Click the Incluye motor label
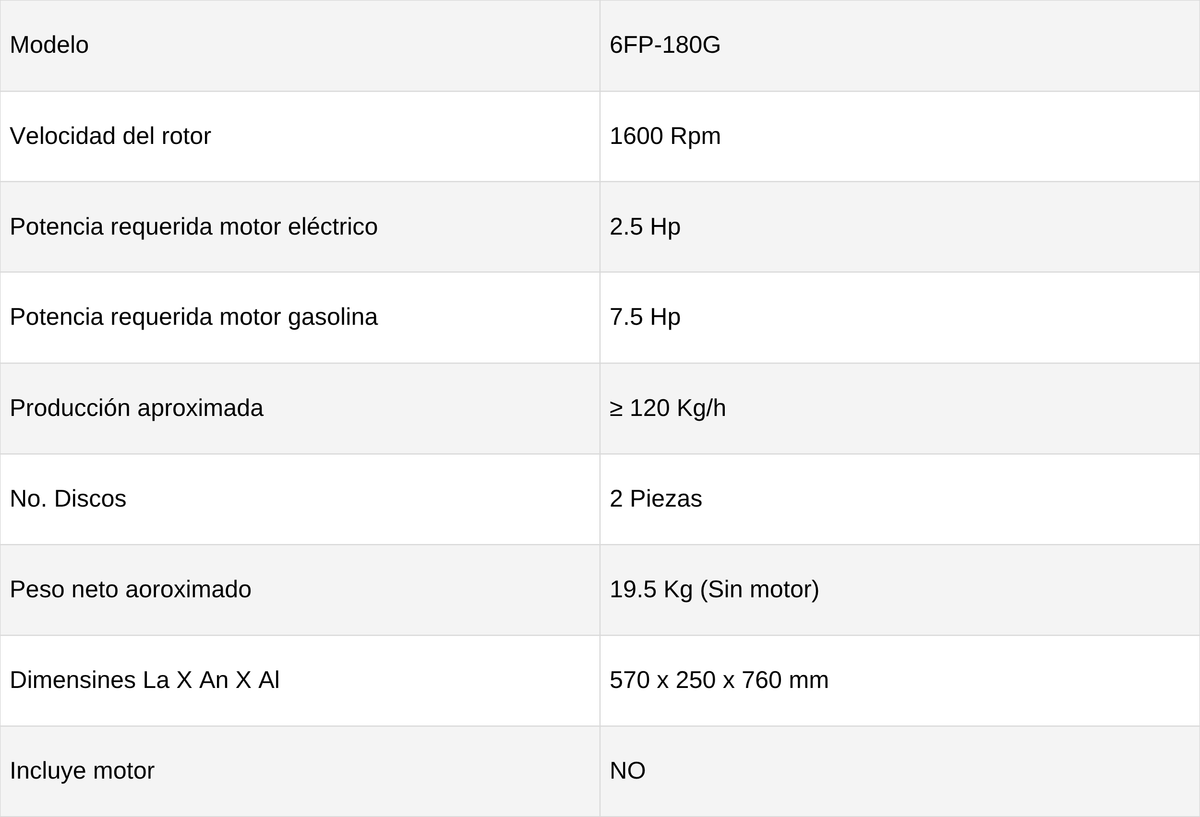Screen dimensions: 1200x817 point(82,772)
